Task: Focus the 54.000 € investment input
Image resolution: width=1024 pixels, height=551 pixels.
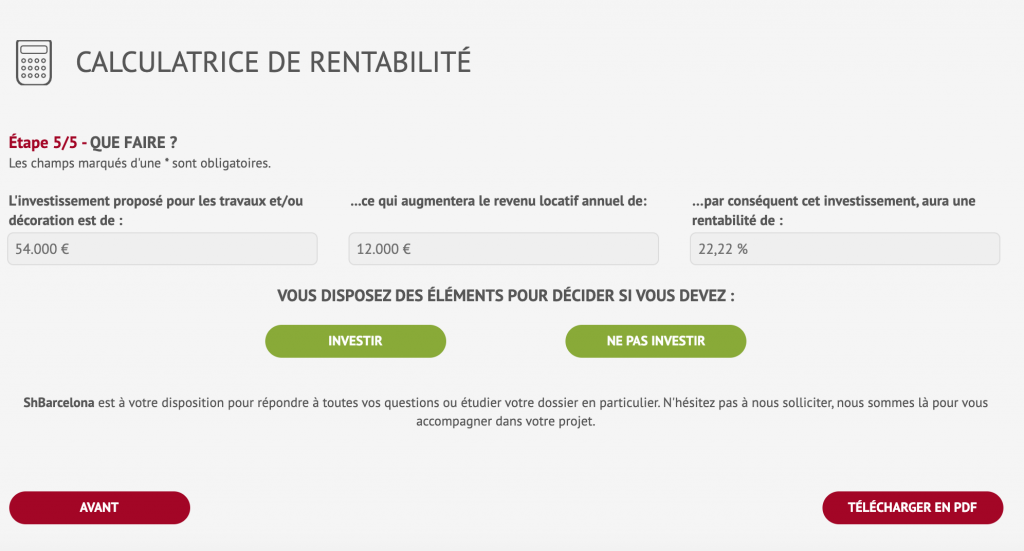Action: (x=162, y=249)
